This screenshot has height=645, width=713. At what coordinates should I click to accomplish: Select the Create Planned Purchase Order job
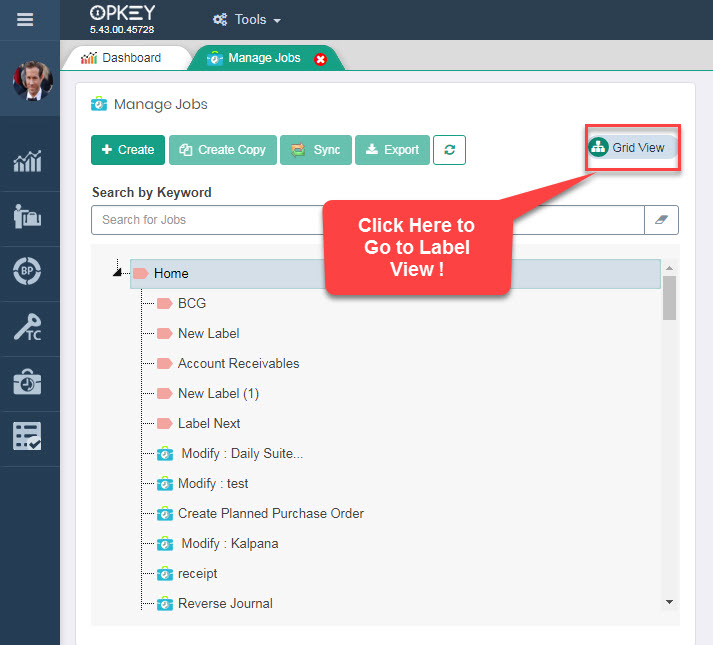[271, 514]
